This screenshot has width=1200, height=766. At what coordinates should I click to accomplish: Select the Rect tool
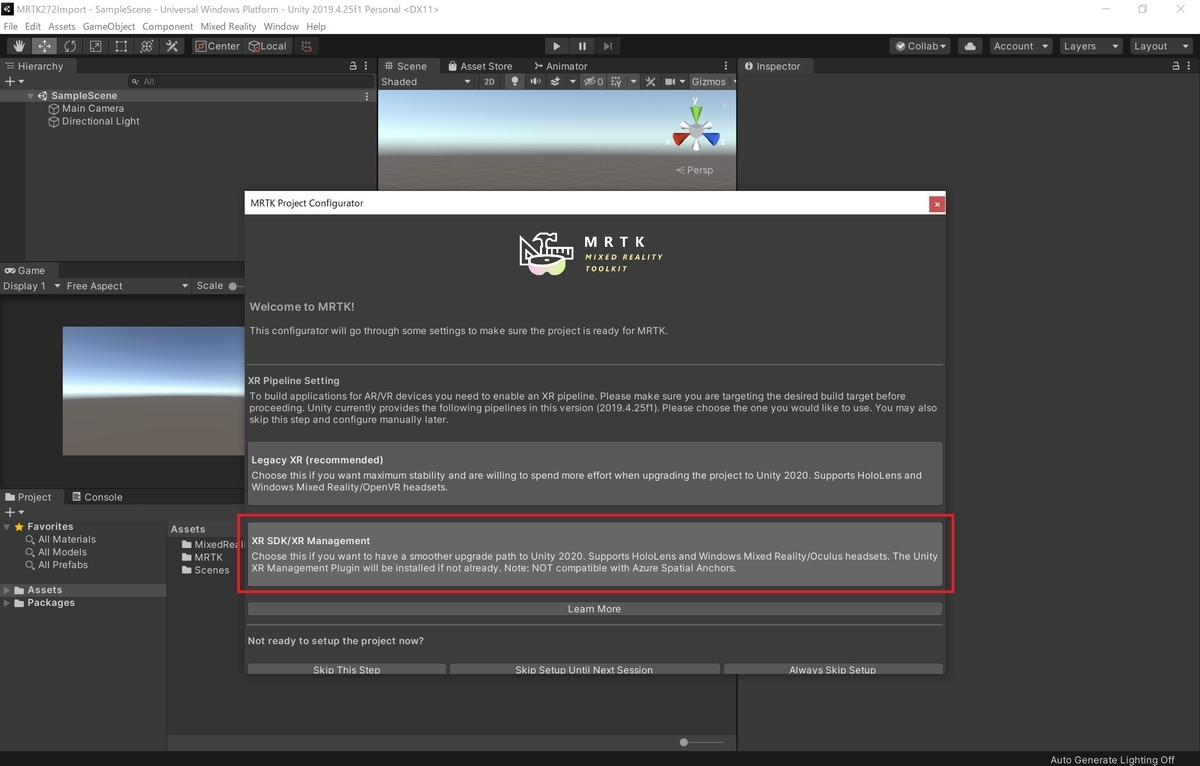click(x=121, y=46)
